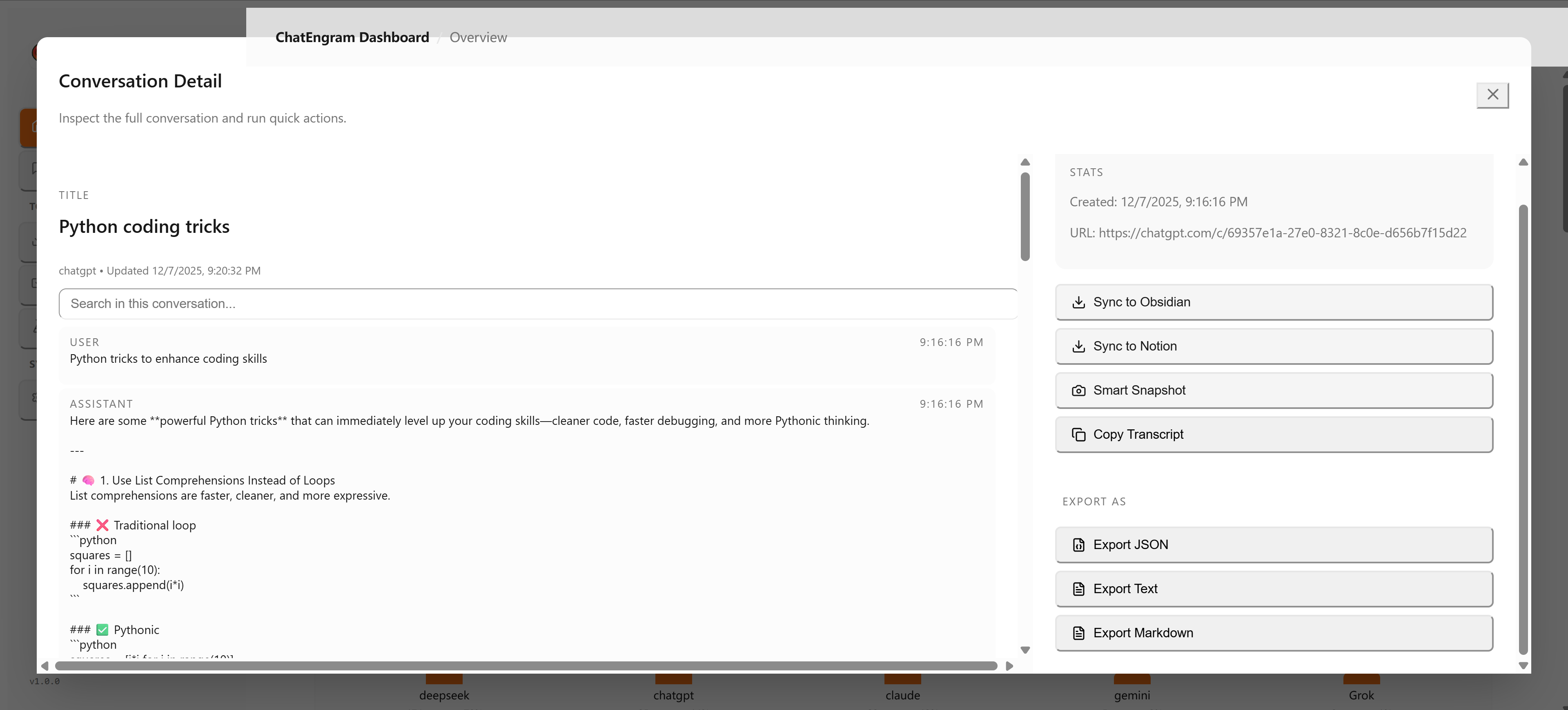Click inside the conversation search field
This screenshot has width=1568, height=710.
point(538,303)
